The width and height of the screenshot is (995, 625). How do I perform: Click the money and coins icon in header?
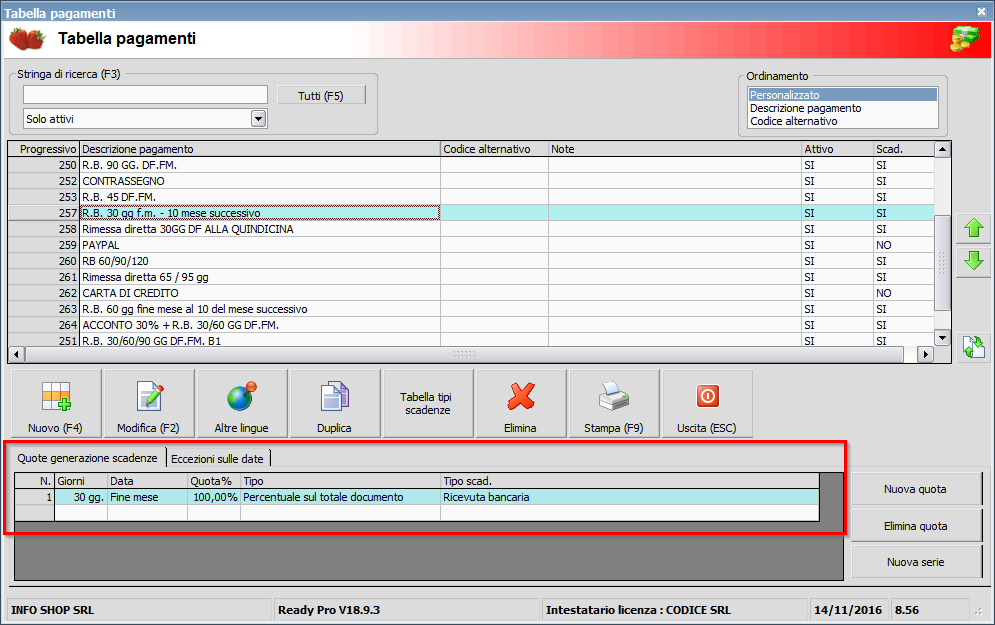(965, 39)
